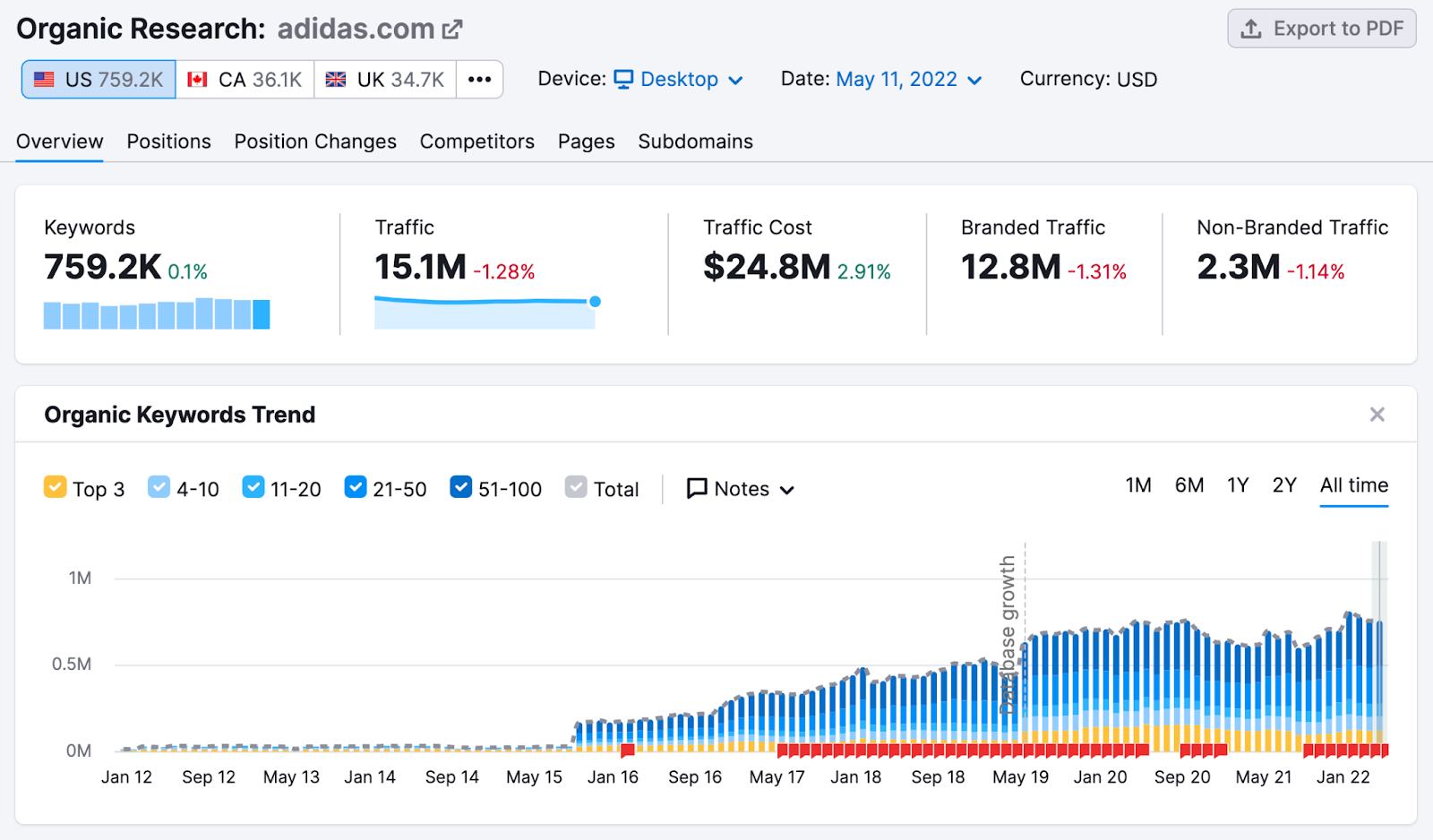This screenshot has height=840, width=1433.
Task: Expand the Notes dropdown
Action: pos(741,489)
